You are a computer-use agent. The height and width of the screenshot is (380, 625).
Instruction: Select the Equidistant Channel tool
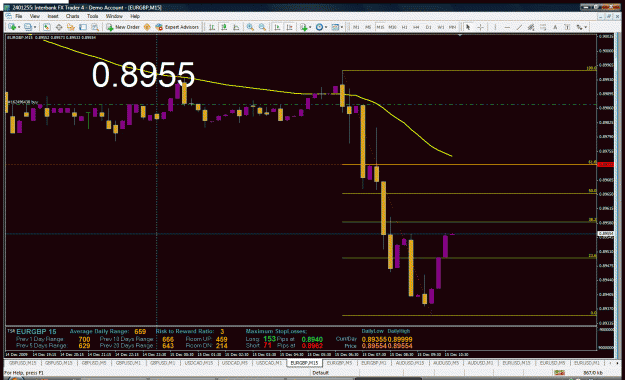[531, 27]
